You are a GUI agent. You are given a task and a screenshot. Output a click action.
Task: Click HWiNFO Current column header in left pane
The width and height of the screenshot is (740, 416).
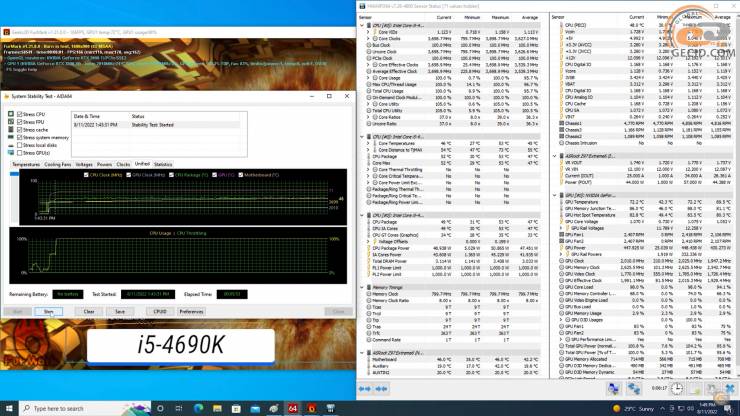[x=444, y=17]
